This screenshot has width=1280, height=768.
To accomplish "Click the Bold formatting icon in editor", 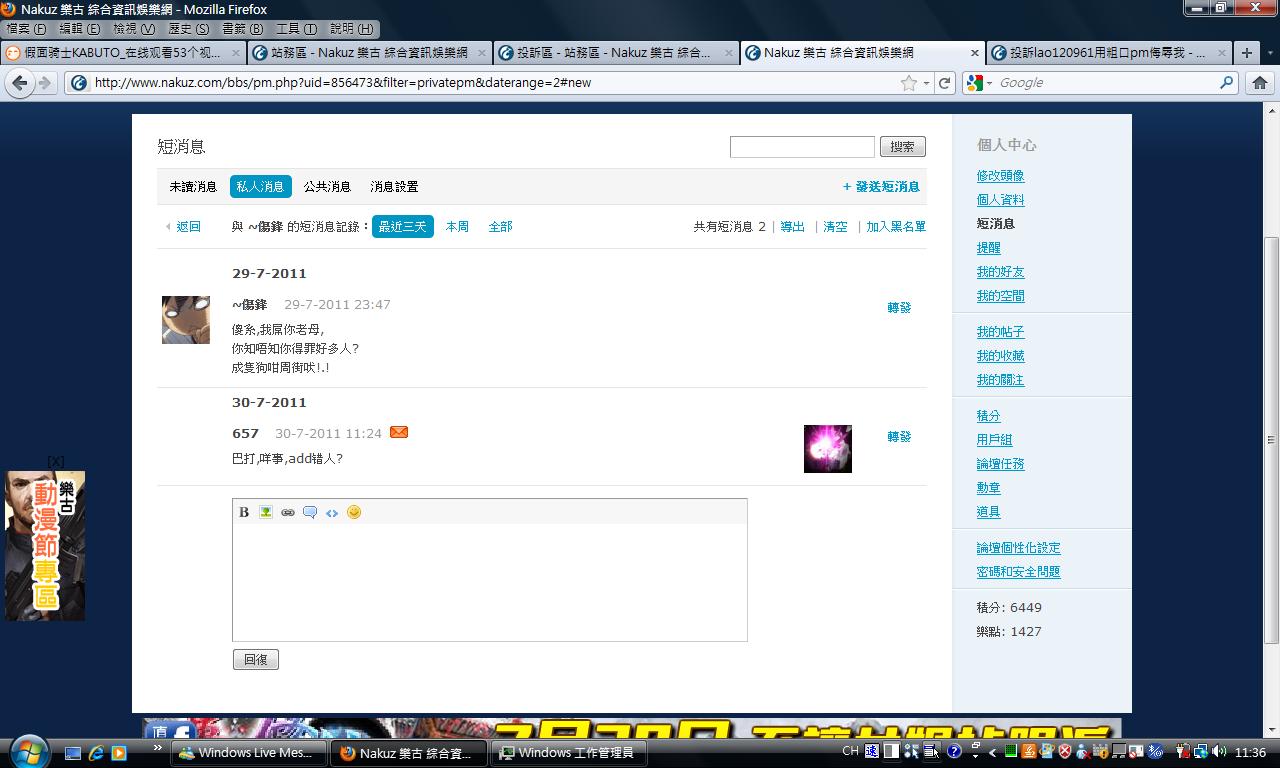I will 244,512.
